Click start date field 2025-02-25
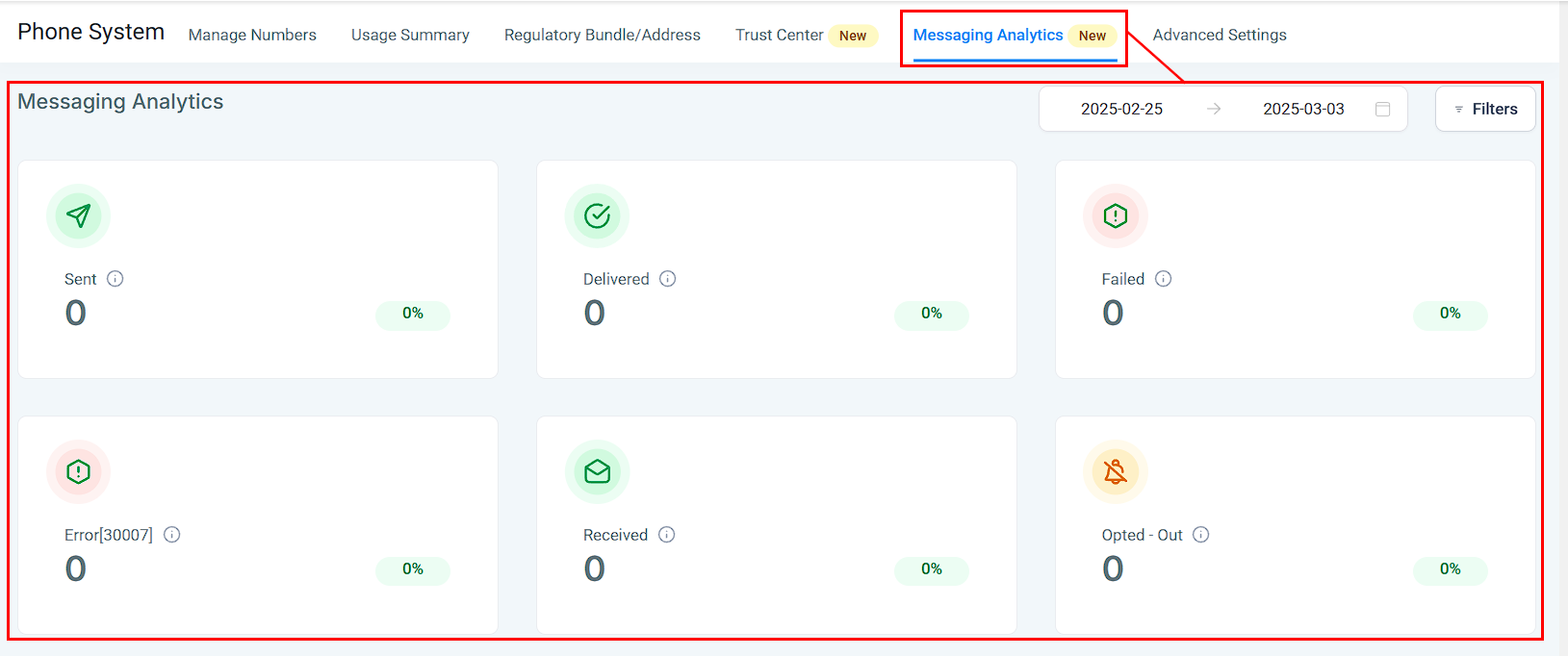The image size is (1568, 656). (1121, 110)
